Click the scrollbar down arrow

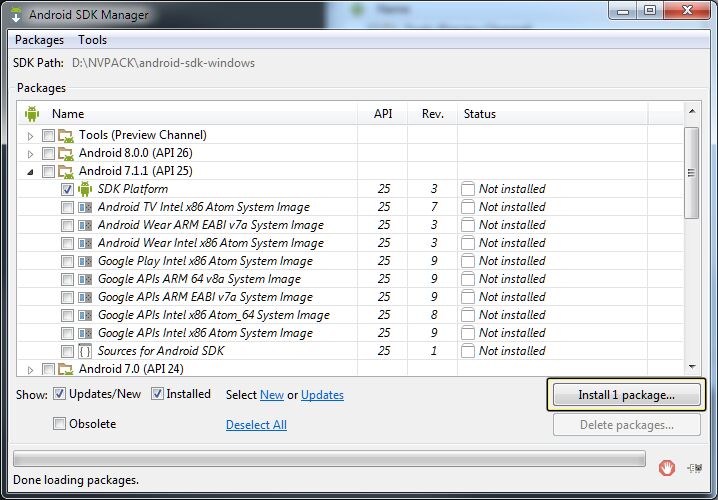(692, 367)
